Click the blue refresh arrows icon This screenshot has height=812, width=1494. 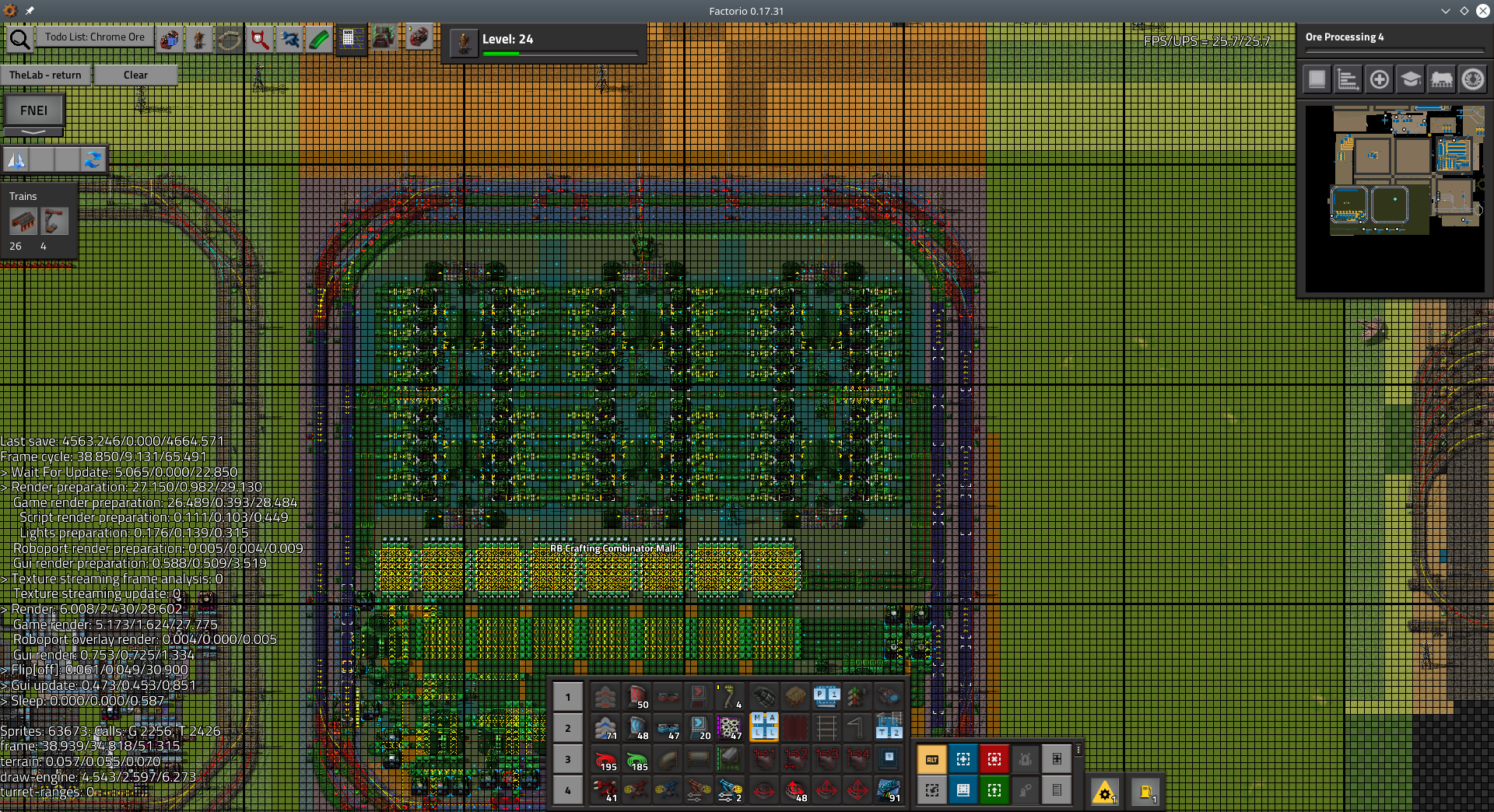93,159
